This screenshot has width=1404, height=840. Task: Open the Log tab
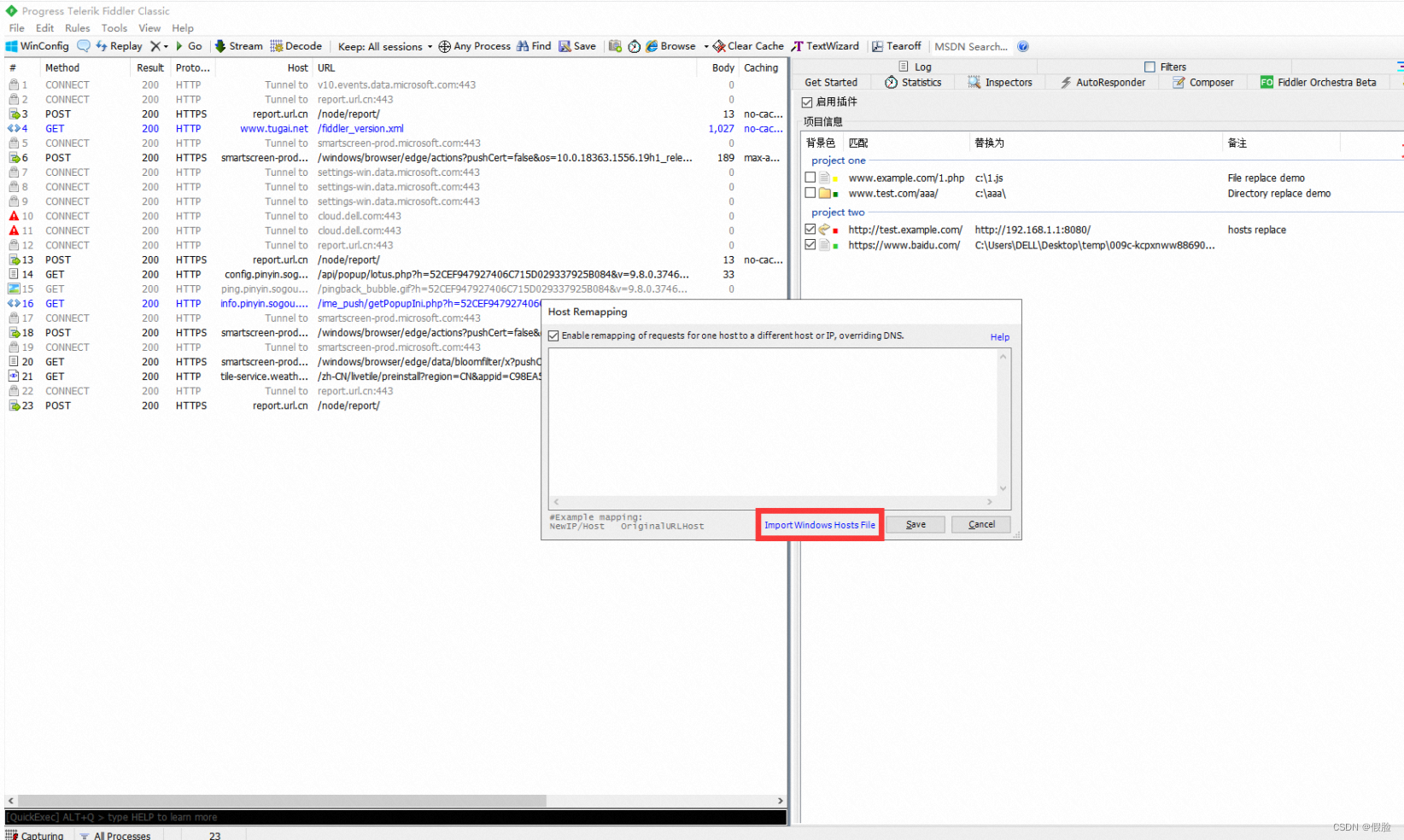[x=915, y=67]
